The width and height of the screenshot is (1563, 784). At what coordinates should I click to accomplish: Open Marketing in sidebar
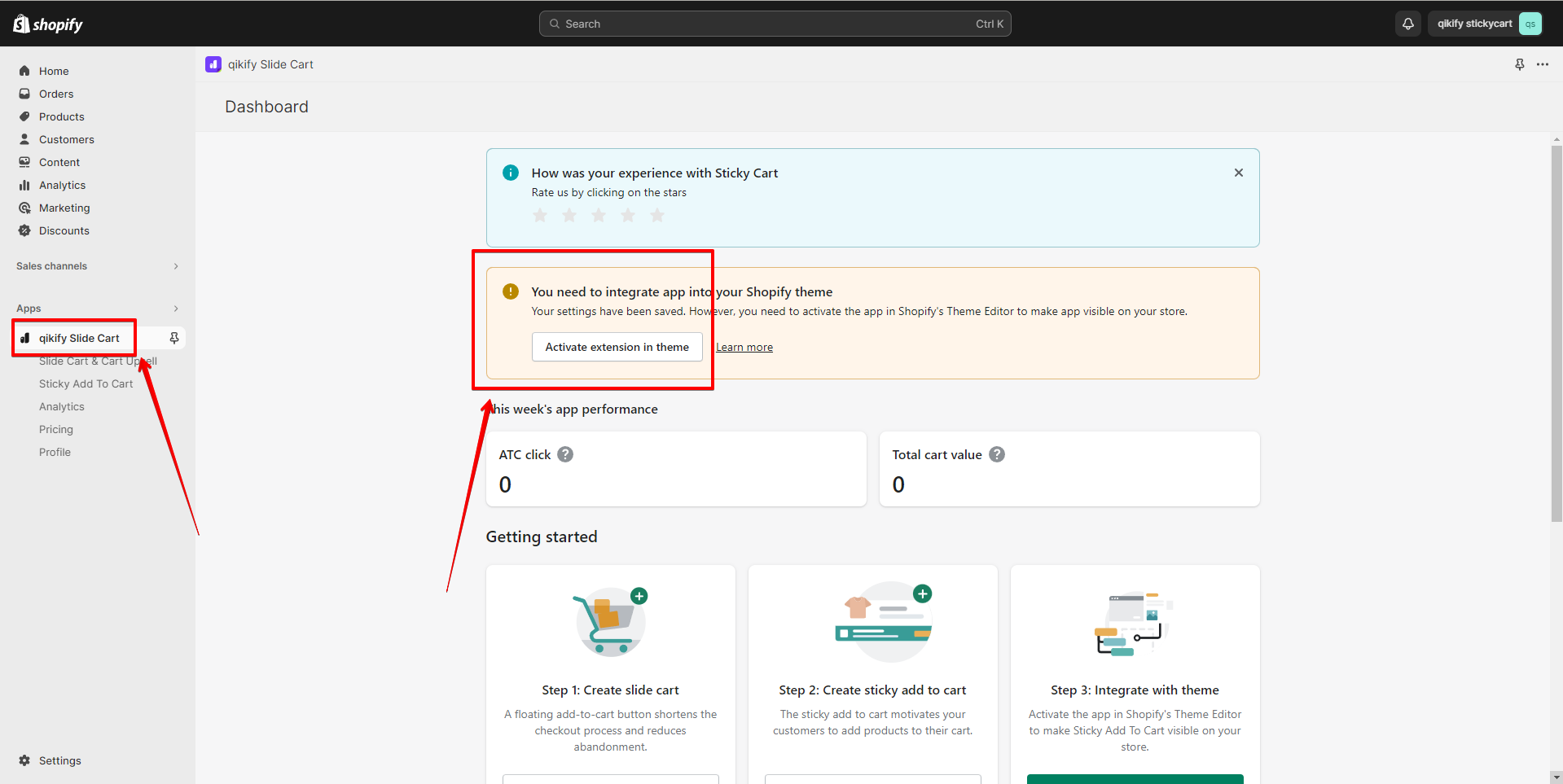tap(64, 208)
